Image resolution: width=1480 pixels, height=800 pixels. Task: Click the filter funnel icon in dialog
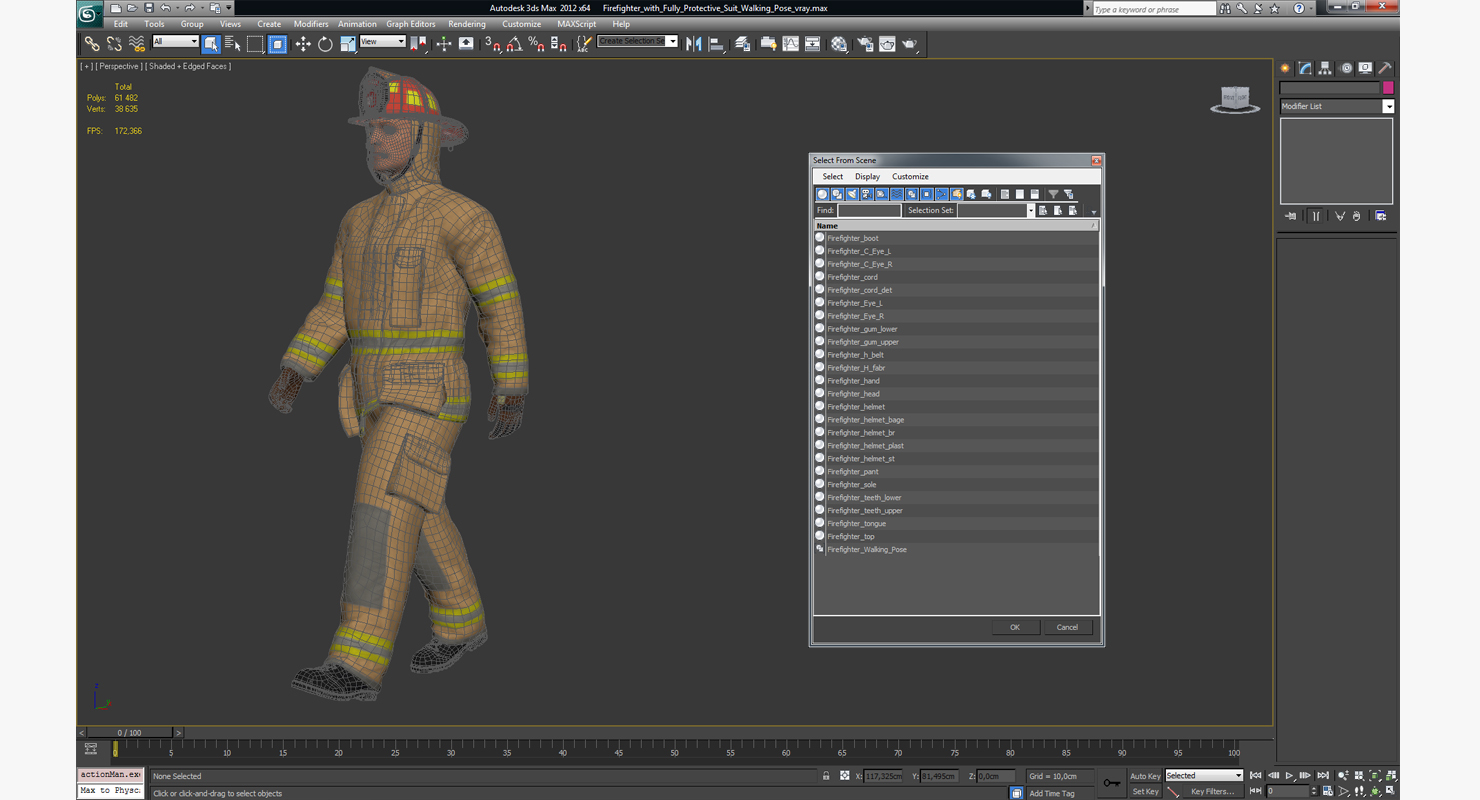1053,194
